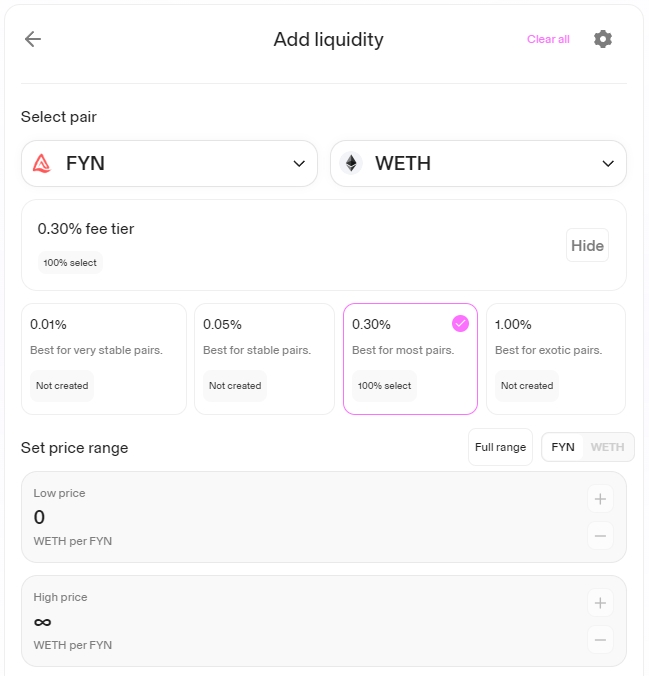Switch price denomination to FYN
The image size is (649, 676).
click(x=563, y=447)
